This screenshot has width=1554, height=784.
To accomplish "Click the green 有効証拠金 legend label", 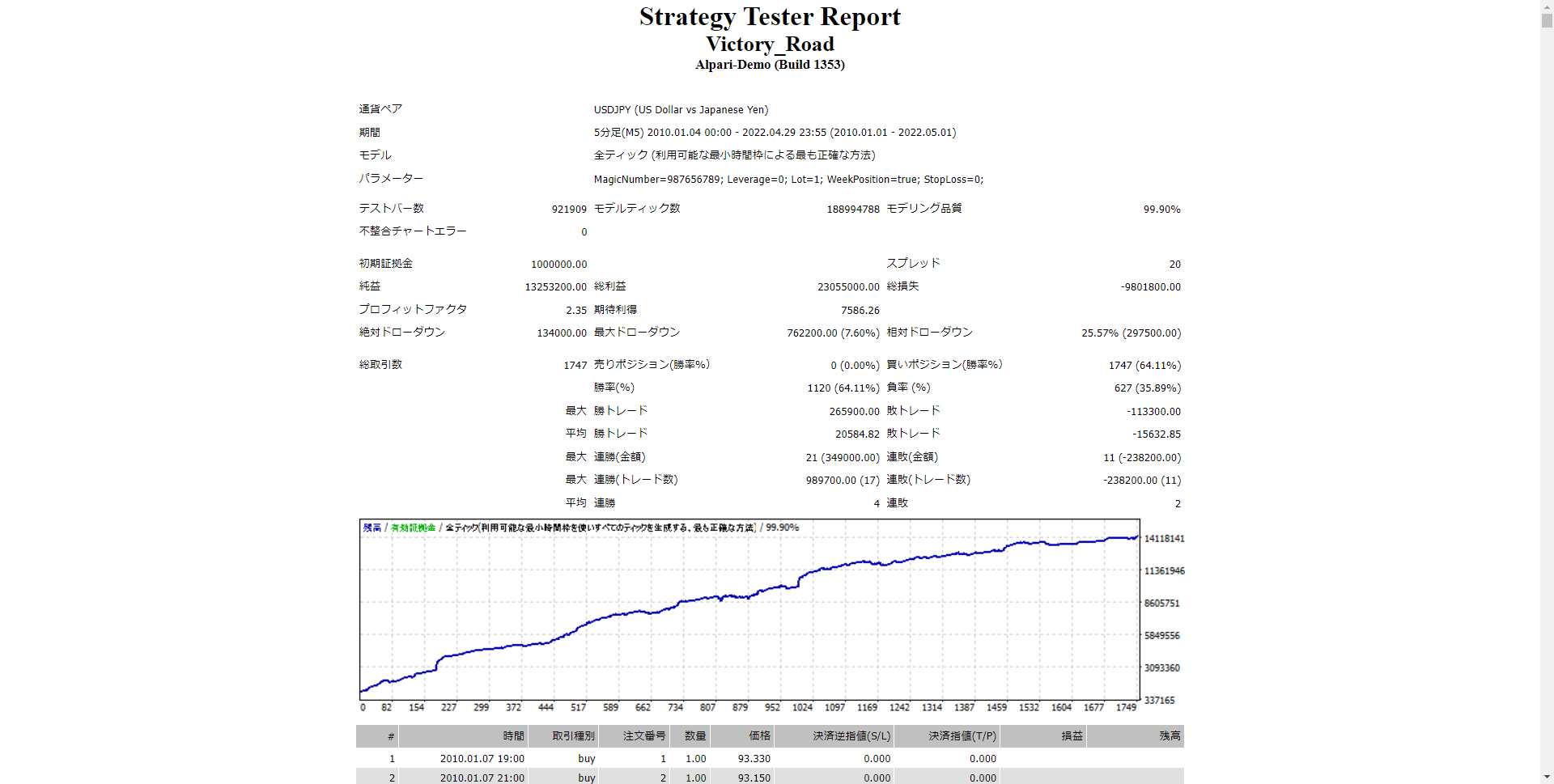I will coord(413,528).
